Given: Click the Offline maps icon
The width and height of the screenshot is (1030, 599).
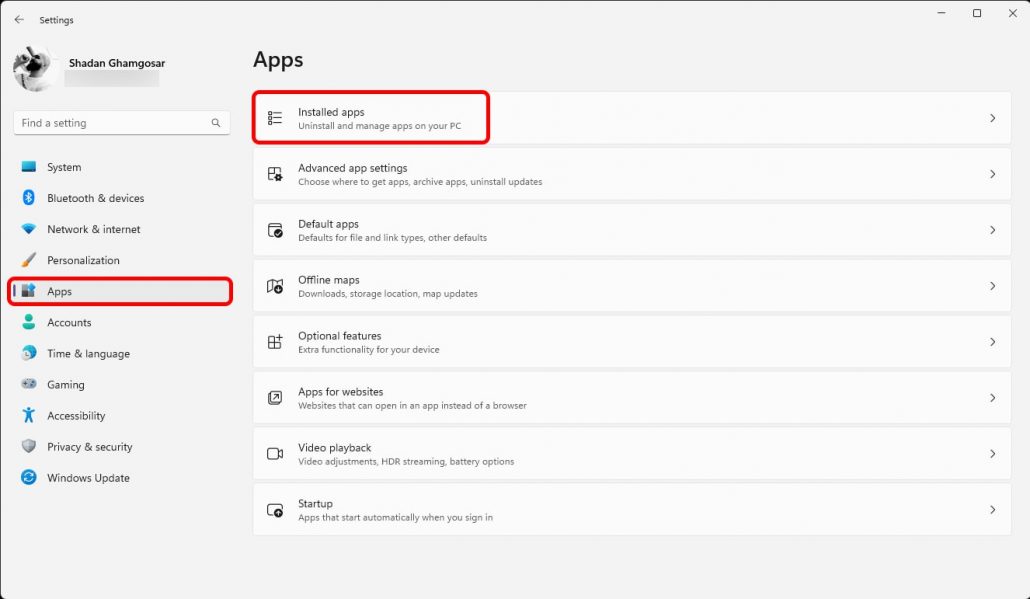Looking at the screenshot, I should (x=275, y=286).
